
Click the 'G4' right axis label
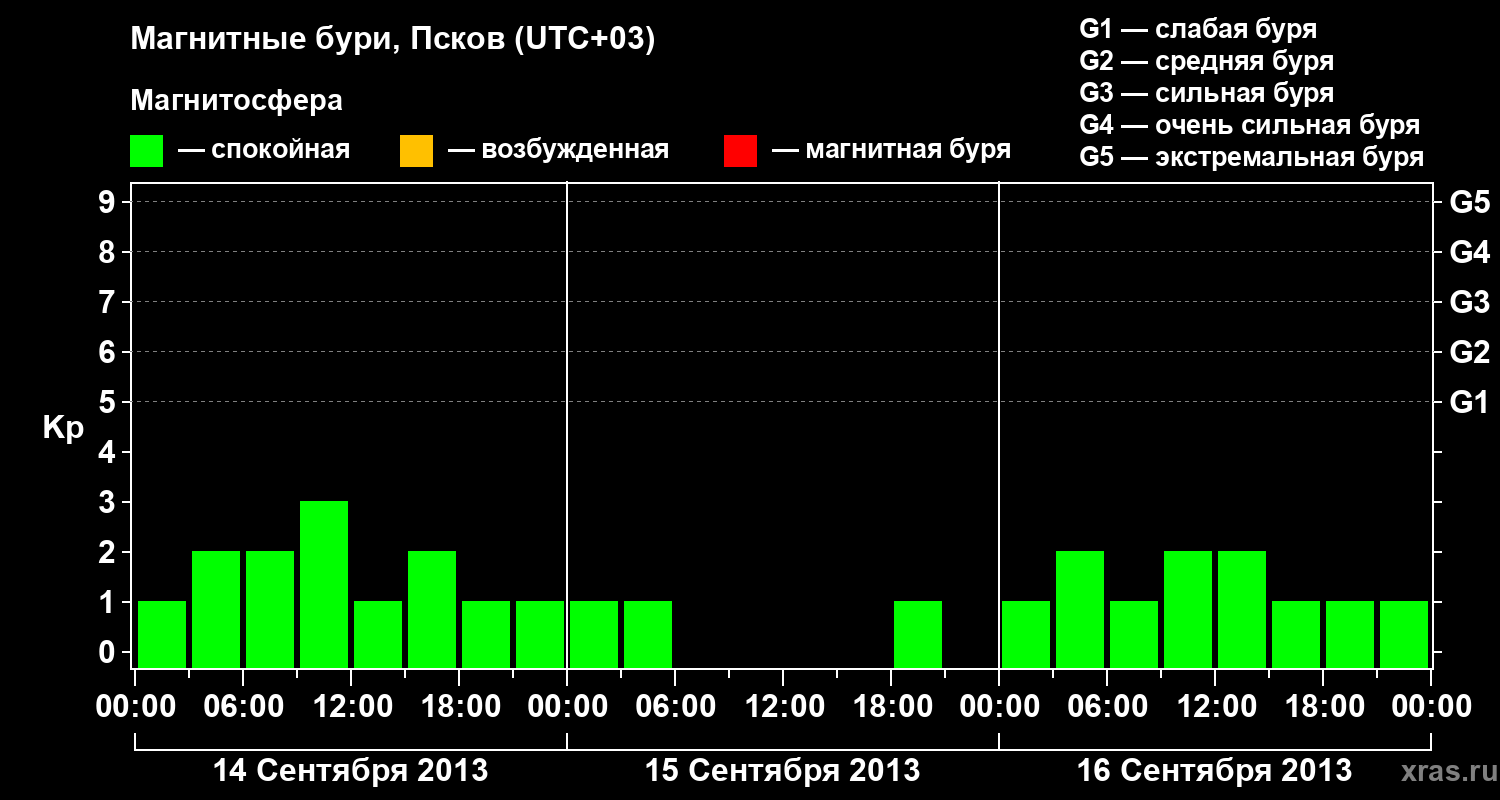pos(1469,252)
